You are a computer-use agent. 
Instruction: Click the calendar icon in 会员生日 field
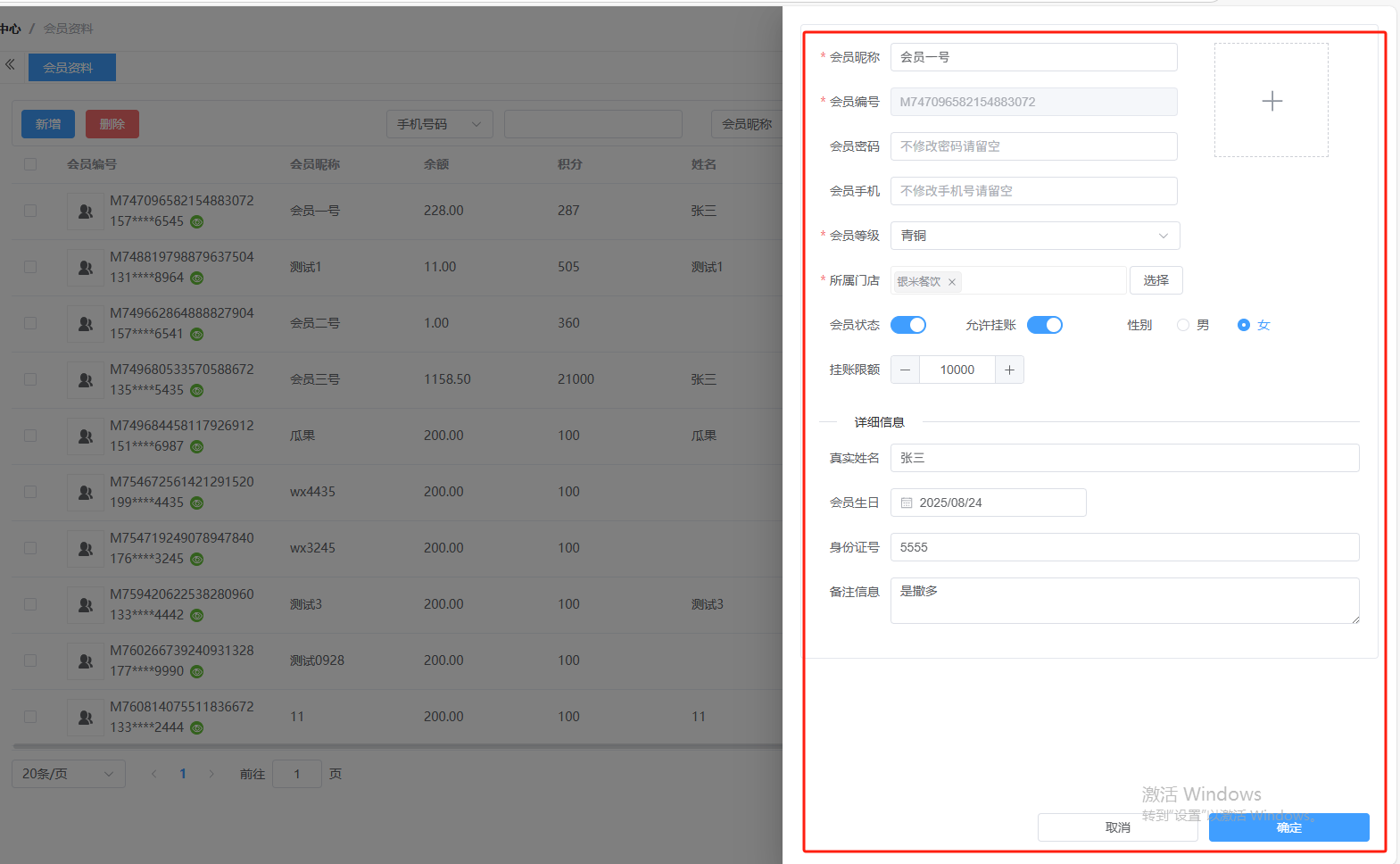[x=907, y=503]
